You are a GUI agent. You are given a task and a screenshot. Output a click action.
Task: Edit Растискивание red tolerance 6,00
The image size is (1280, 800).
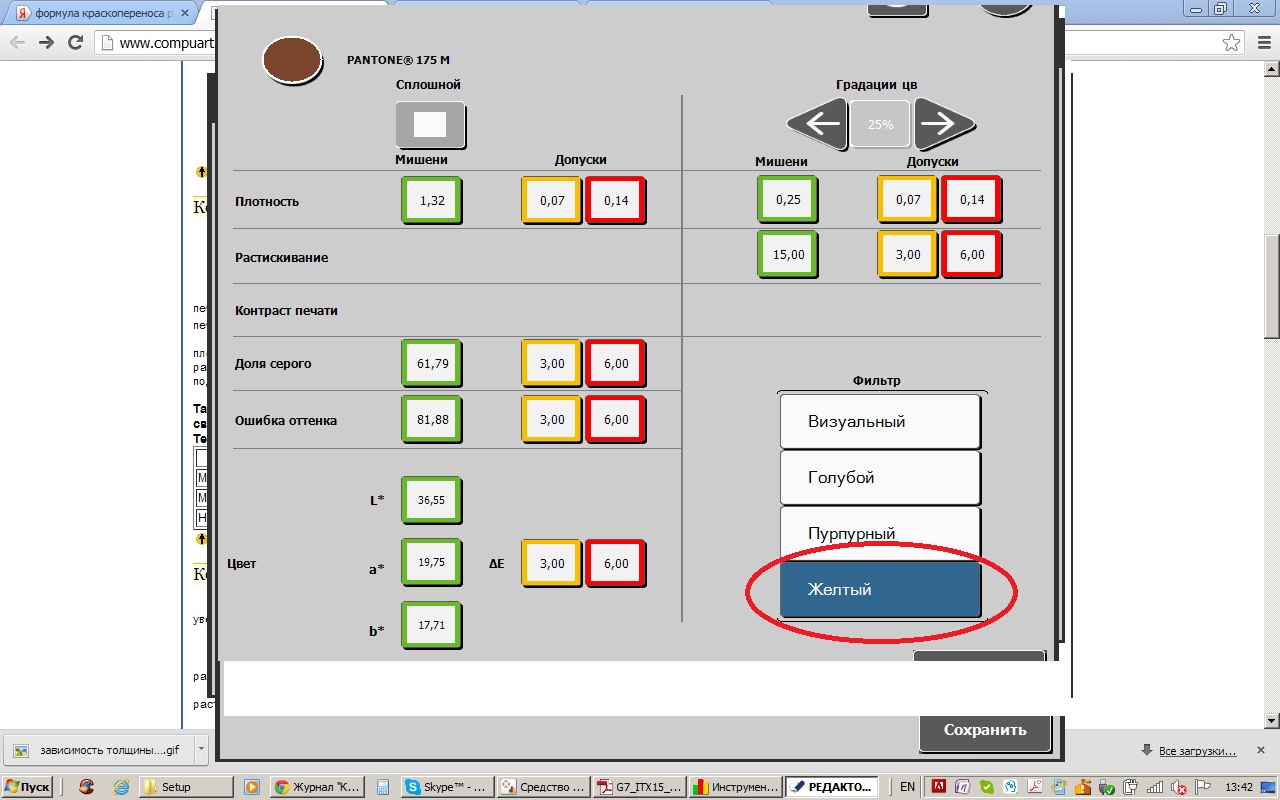pyautogui.click(x=971, y=254)
